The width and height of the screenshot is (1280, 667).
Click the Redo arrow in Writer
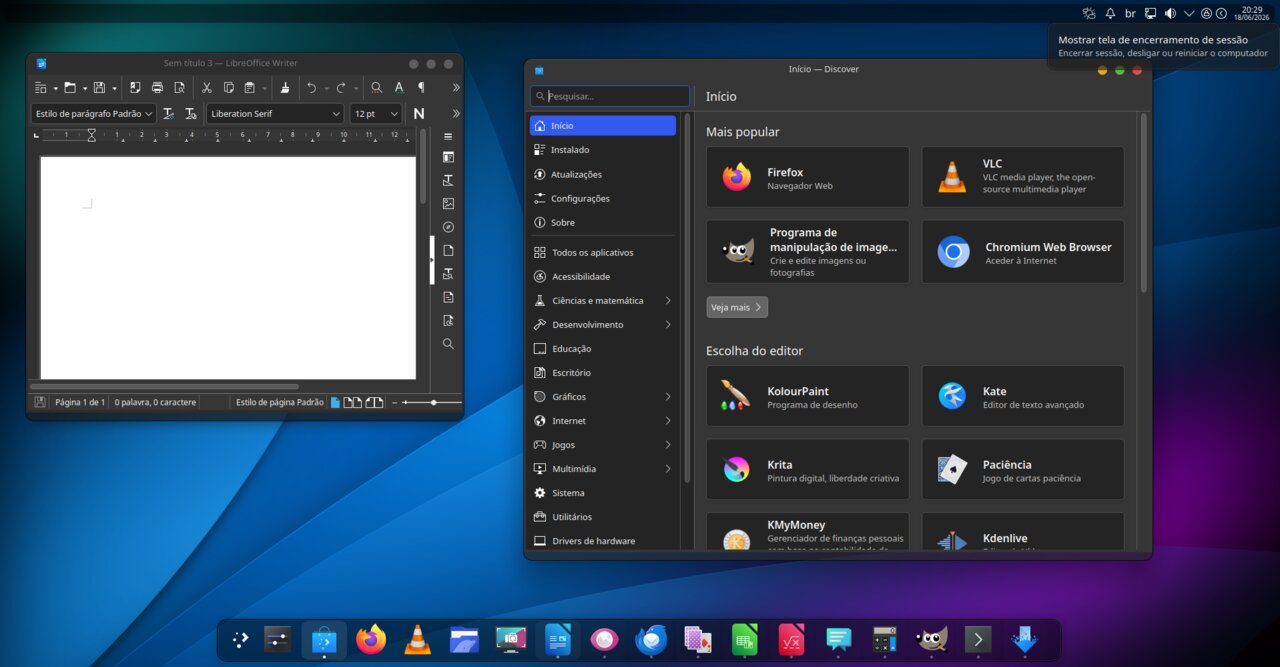pos(341,88)
